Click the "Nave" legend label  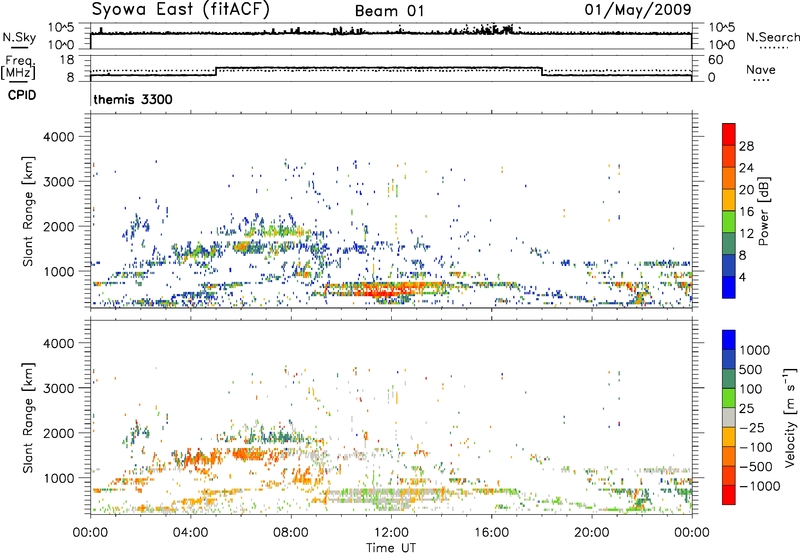[x=760, y=69]
